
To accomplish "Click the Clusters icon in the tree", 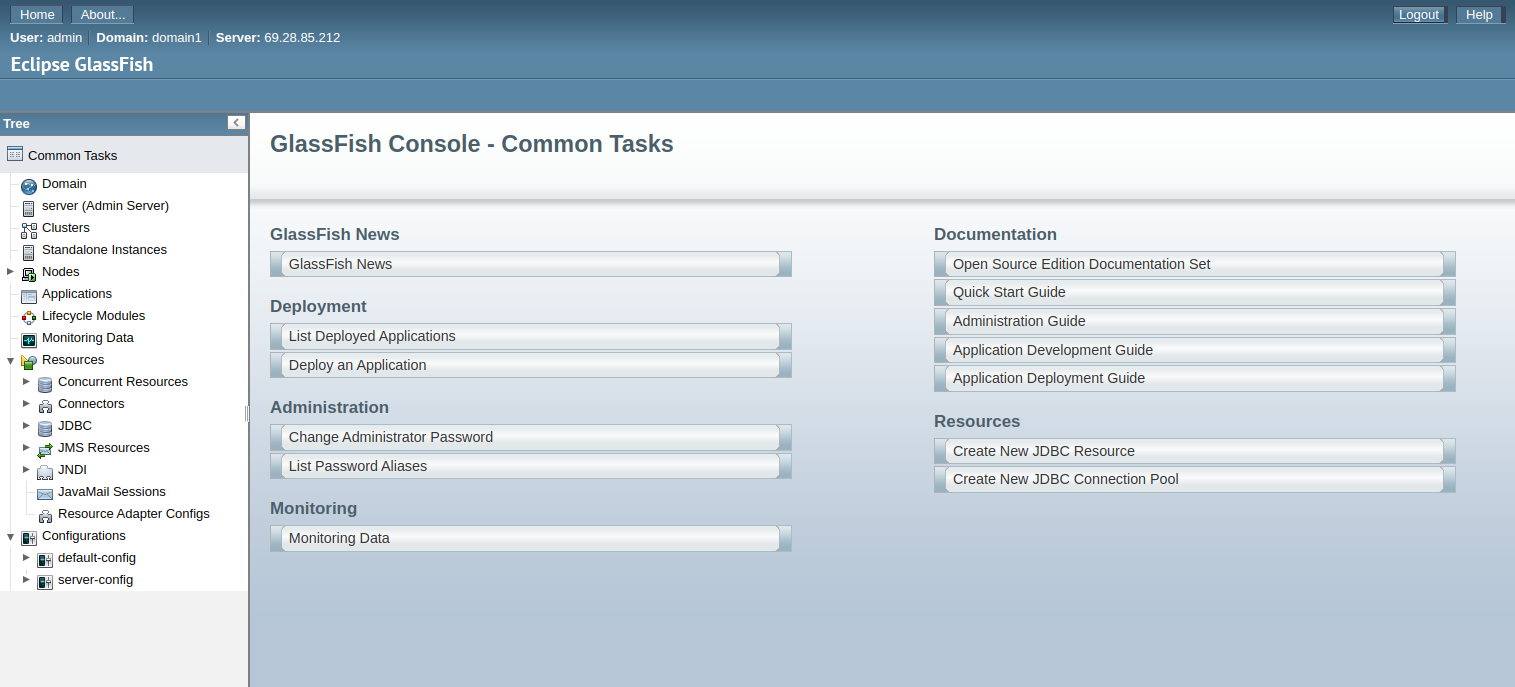I will tap(29, 229).
